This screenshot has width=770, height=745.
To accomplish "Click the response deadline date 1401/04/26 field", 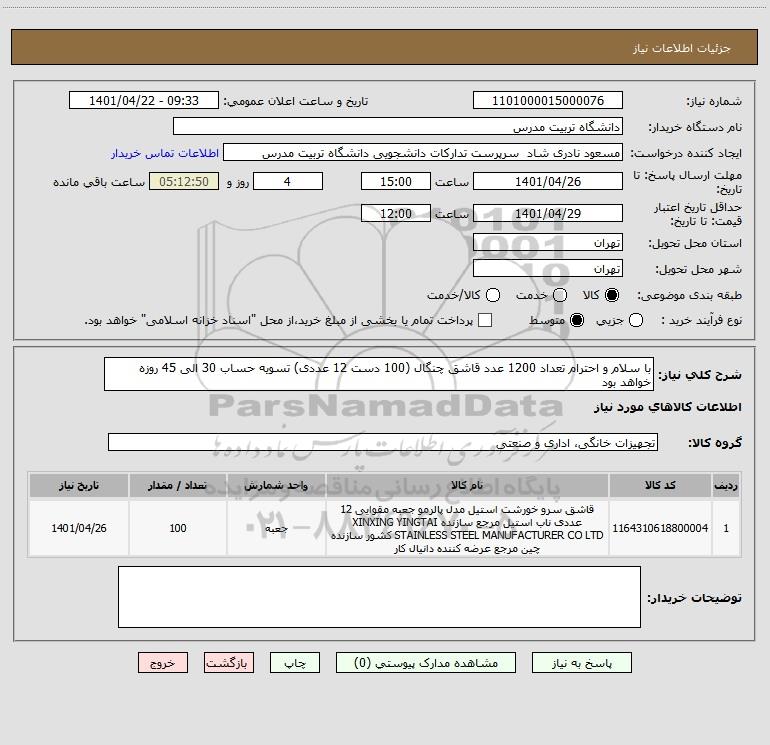I will tap(548, 181).
